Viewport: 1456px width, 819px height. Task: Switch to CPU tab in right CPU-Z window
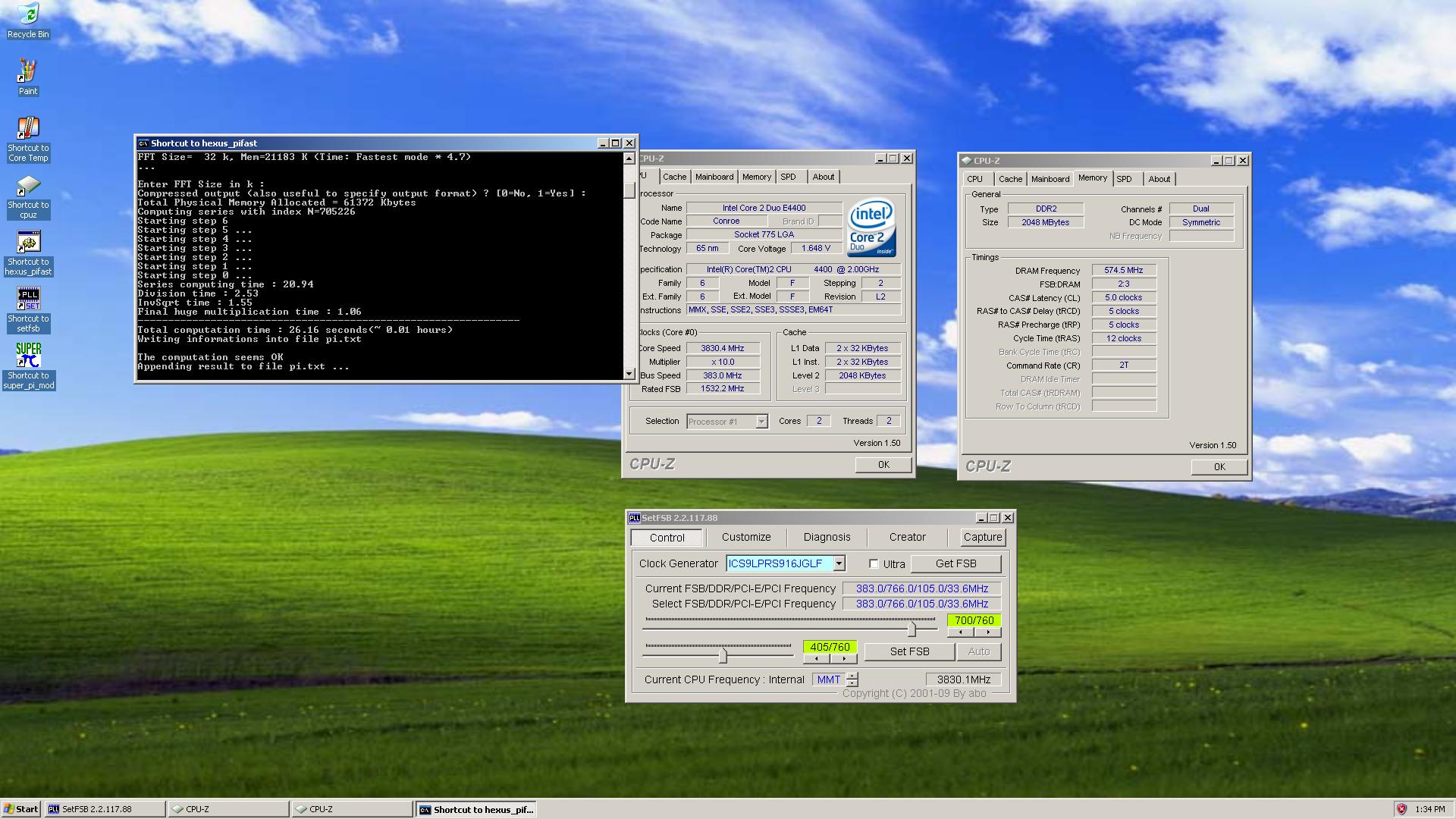[975, 179]
